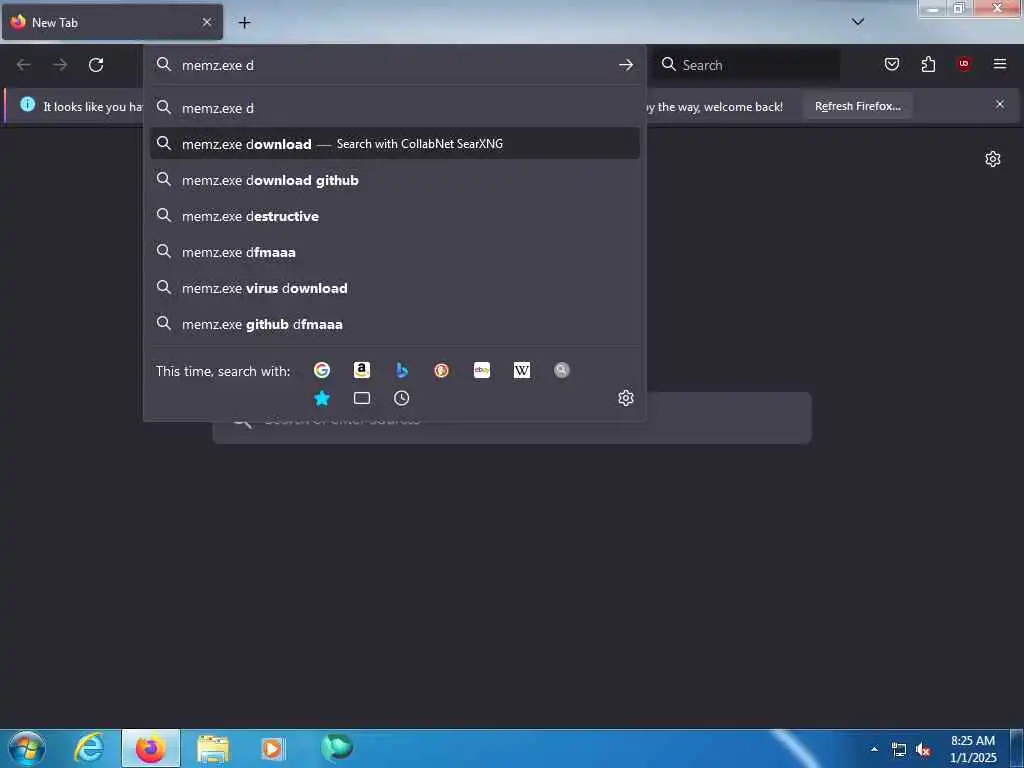Click the muted volume tray icon
This screenshot has height=768, width=1024.
(923, 750)
